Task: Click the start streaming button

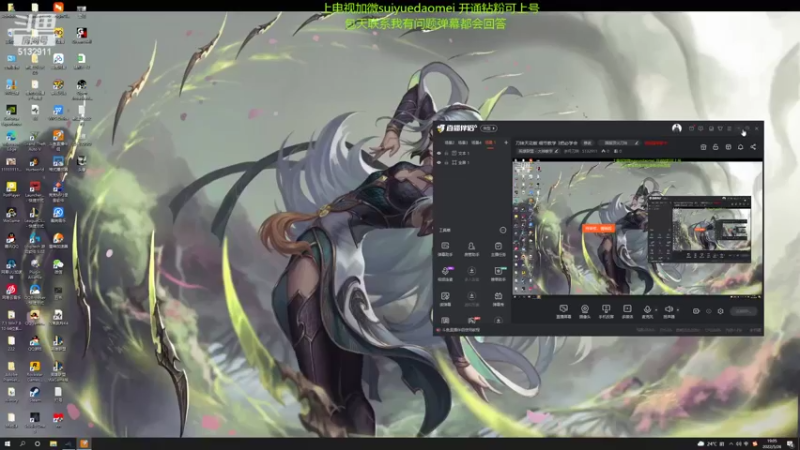Action: click(742, 311)
